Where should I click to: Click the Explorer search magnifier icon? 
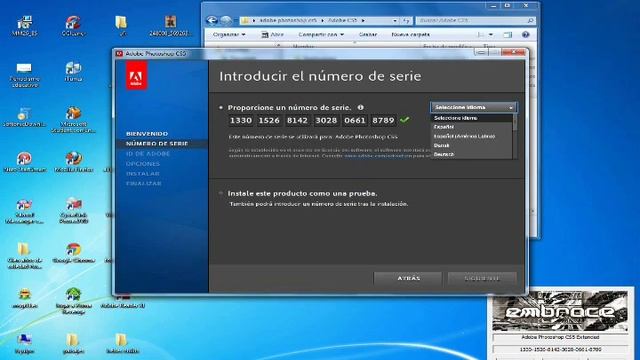(530, 20)
